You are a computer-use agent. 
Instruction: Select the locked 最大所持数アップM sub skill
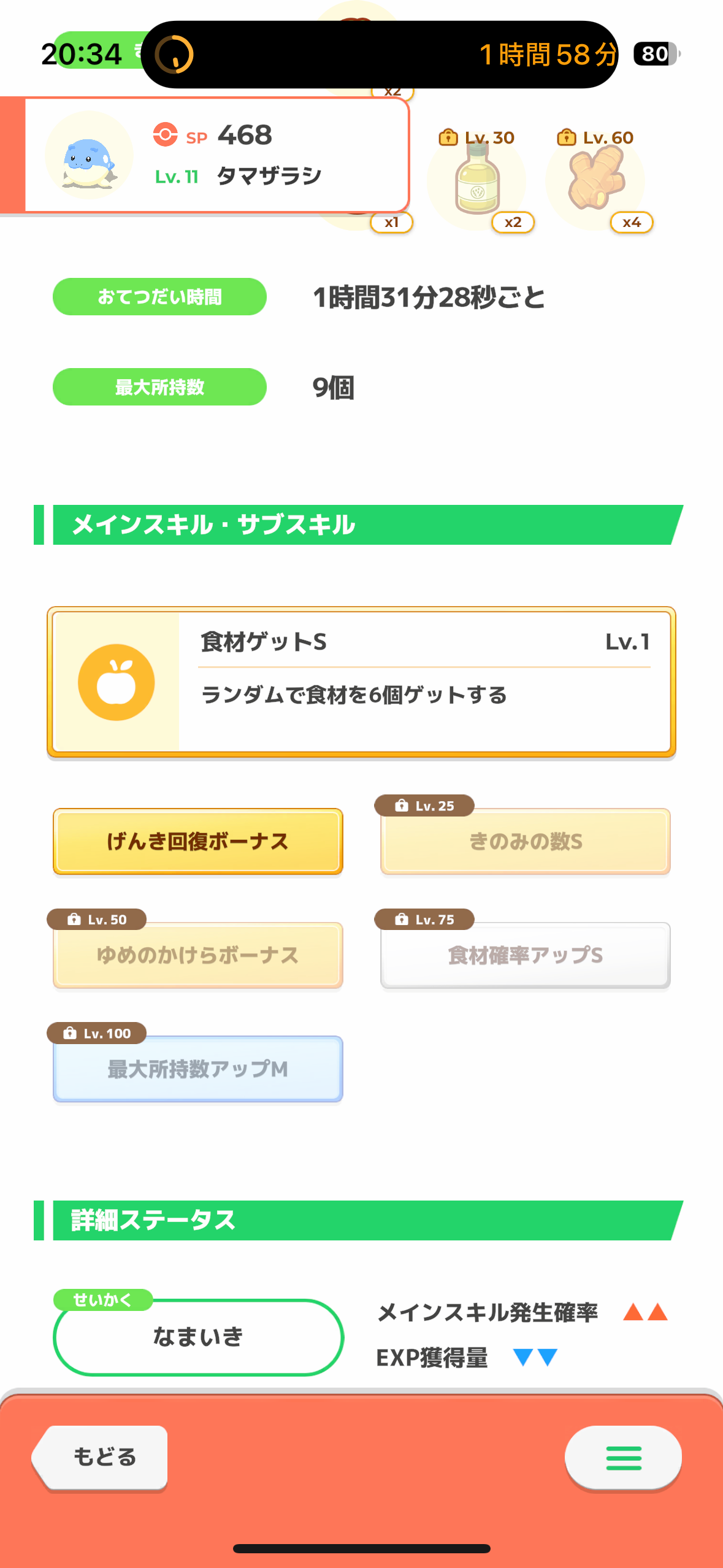[198, 1069]
